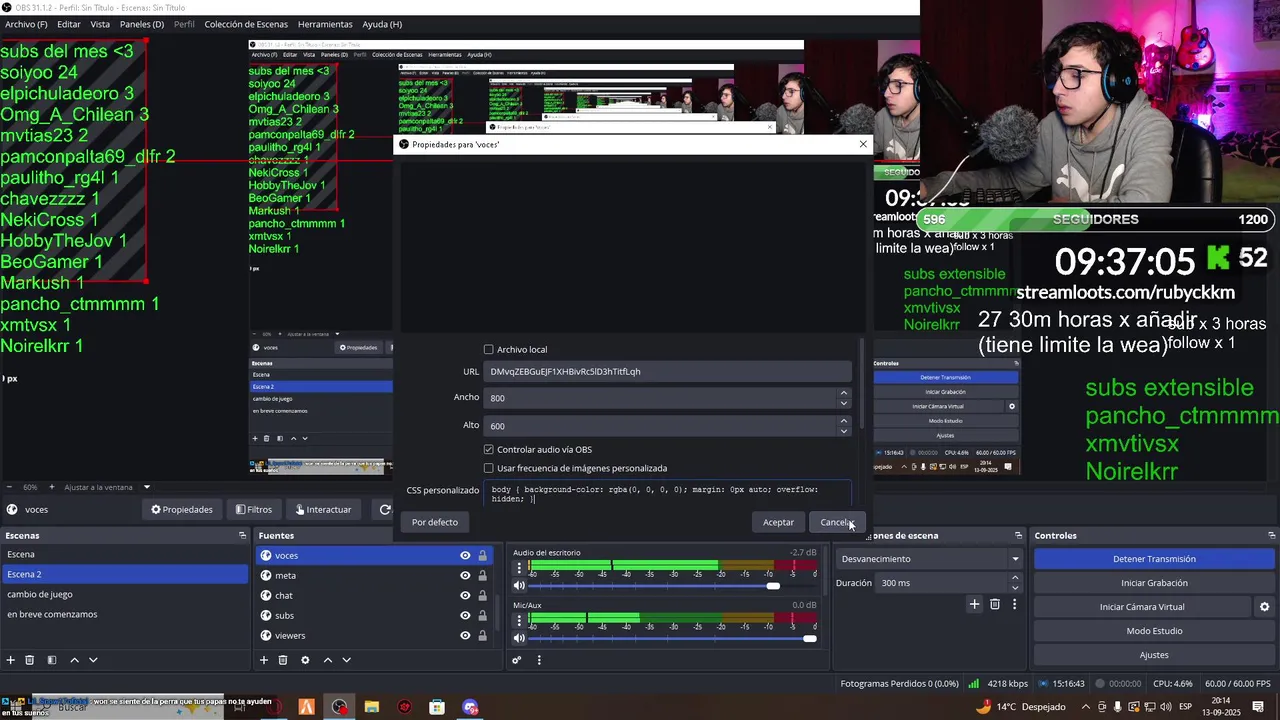This screenshot has width=1280, height=720.
Task: Open Microsoft Store from the taskbar
Action: click(x=437, y=707)
